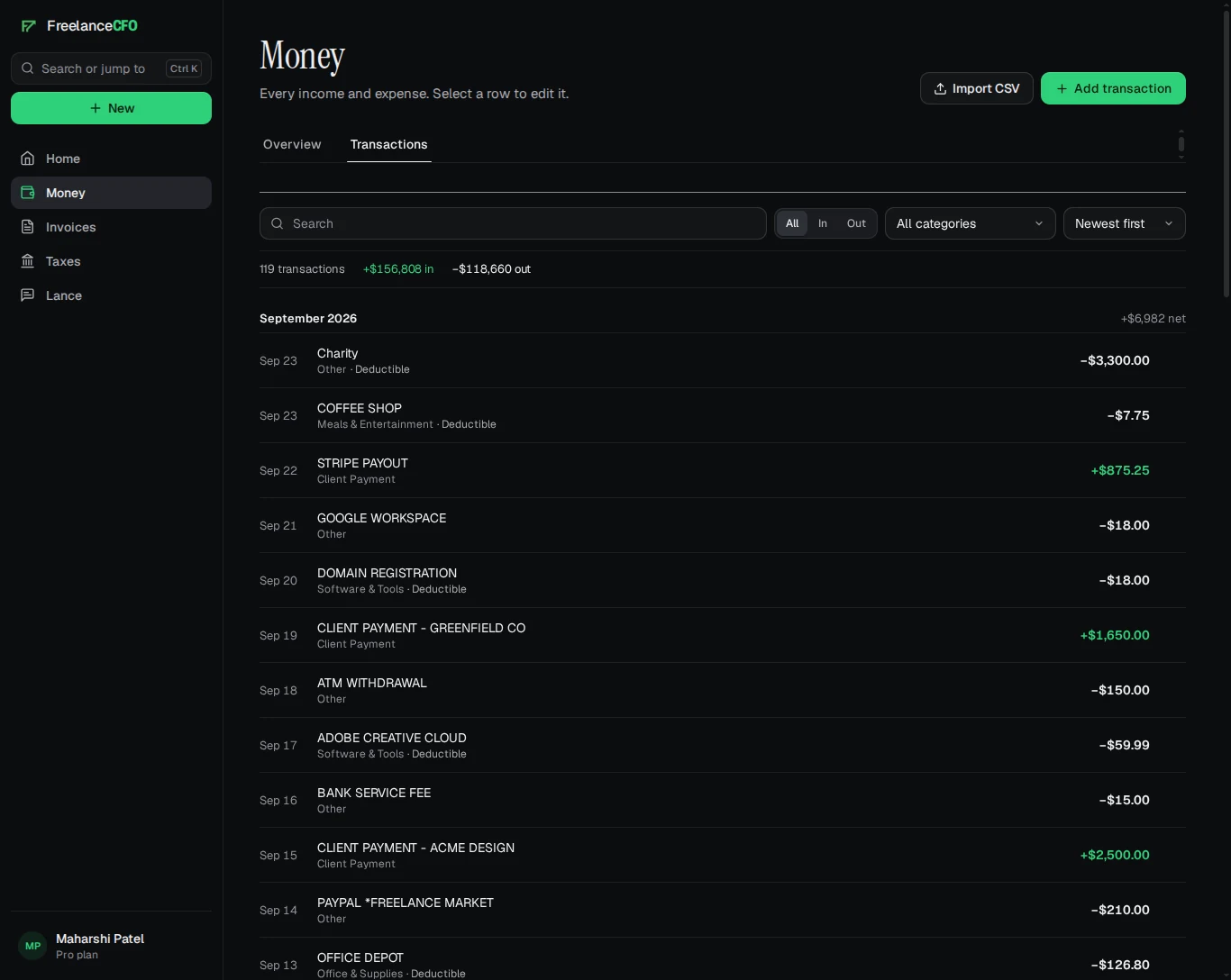Go to Taxes via bank icon
Screen dimensions: 1231x980
click(28, 261)
